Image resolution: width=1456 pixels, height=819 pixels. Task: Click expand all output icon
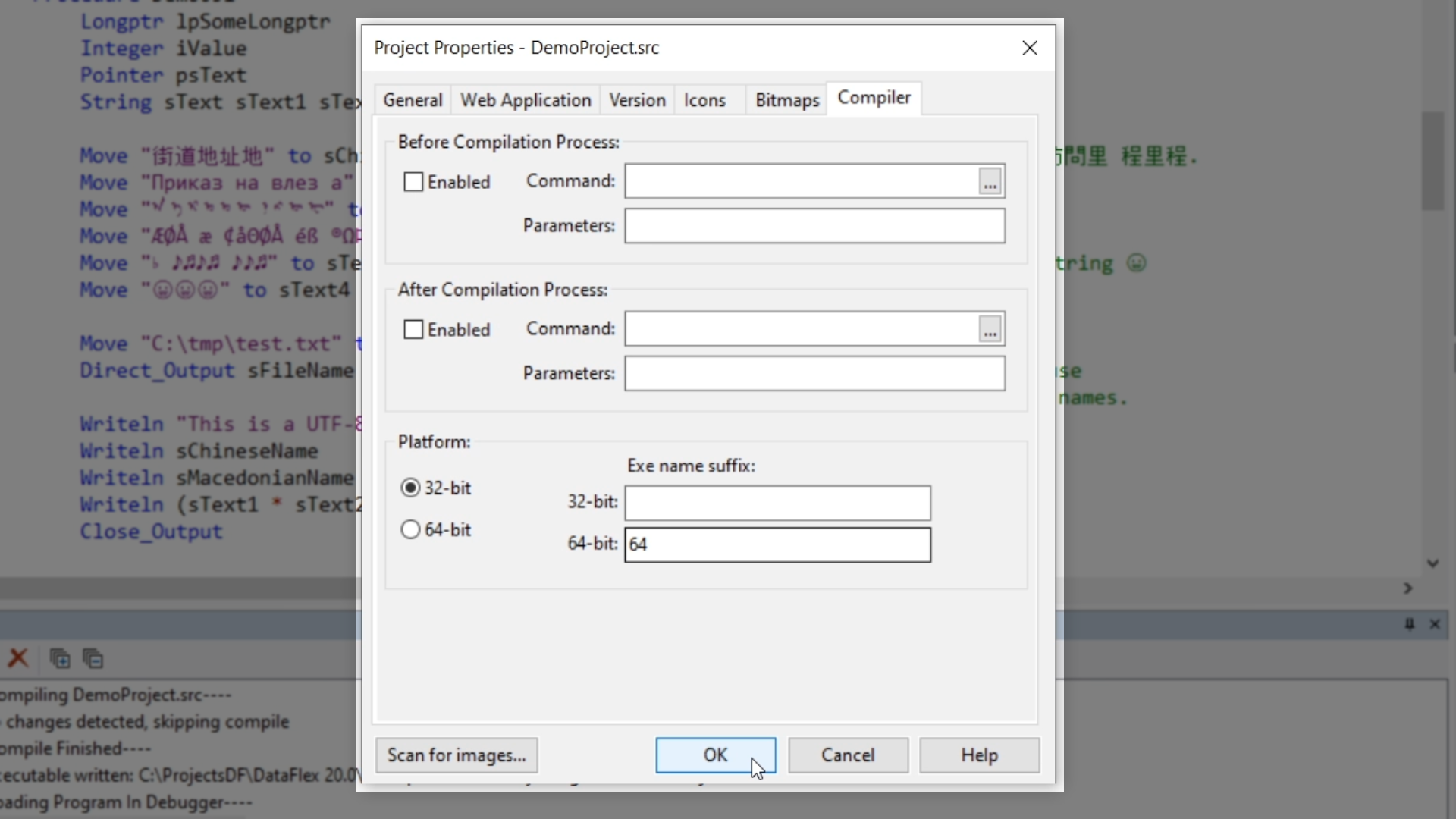(60, 658)
